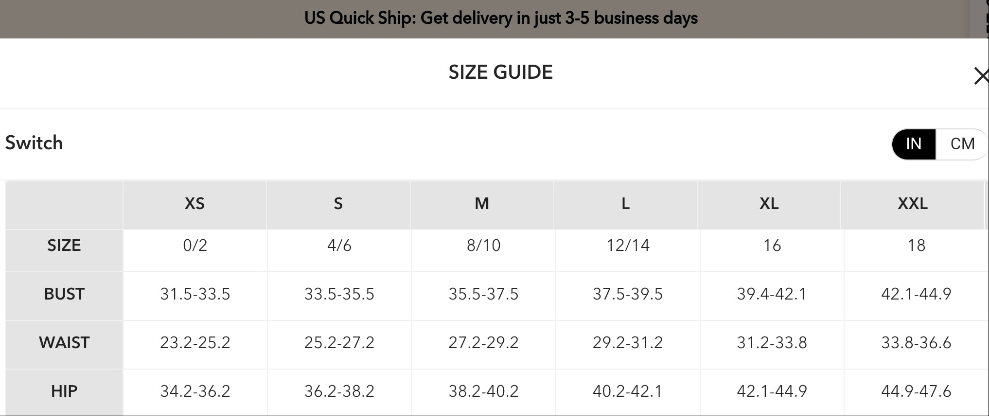Click the 8/10 size cell

pyautogui.click(x=483, y=246)
